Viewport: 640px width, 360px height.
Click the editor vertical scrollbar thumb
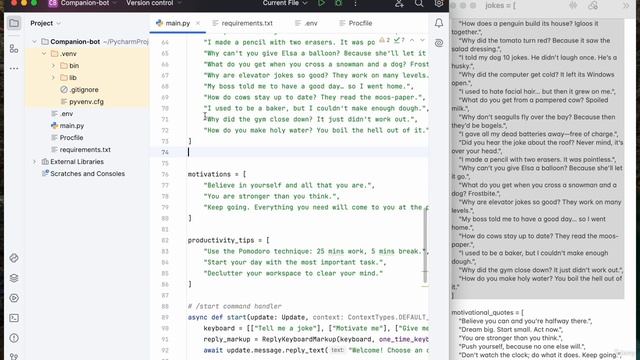click(425, 245)
